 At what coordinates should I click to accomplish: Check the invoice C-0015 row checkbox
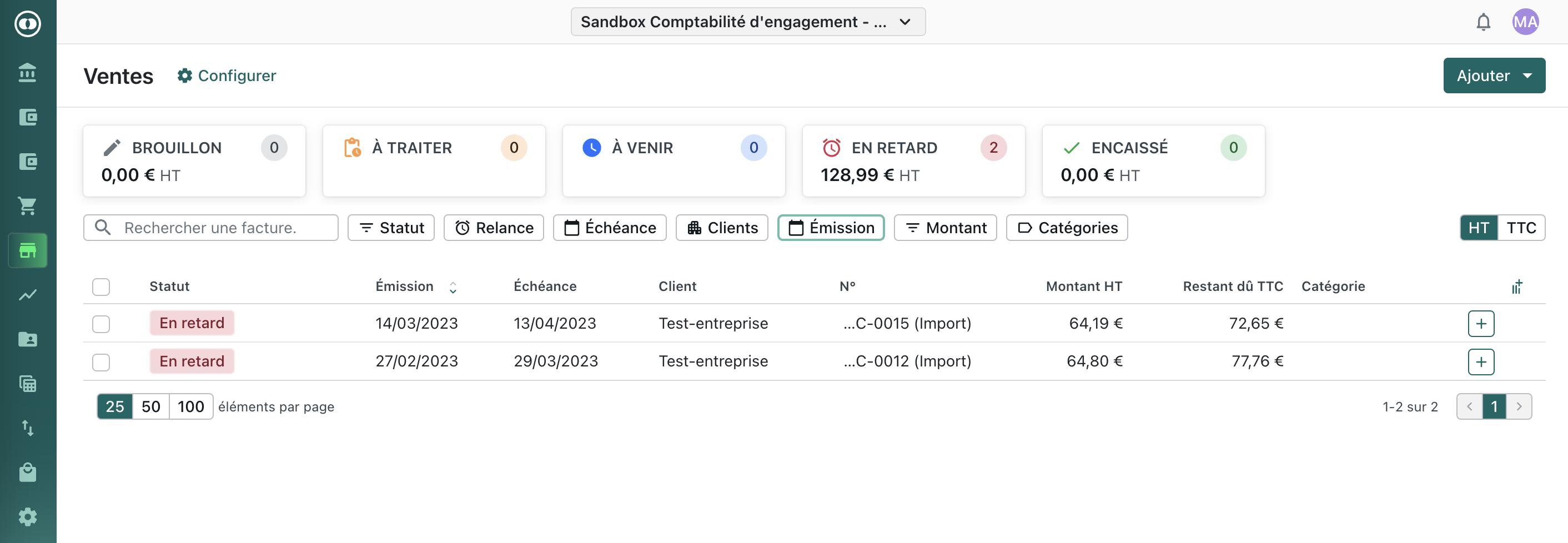pyautogui.click(x=101, y=324)
